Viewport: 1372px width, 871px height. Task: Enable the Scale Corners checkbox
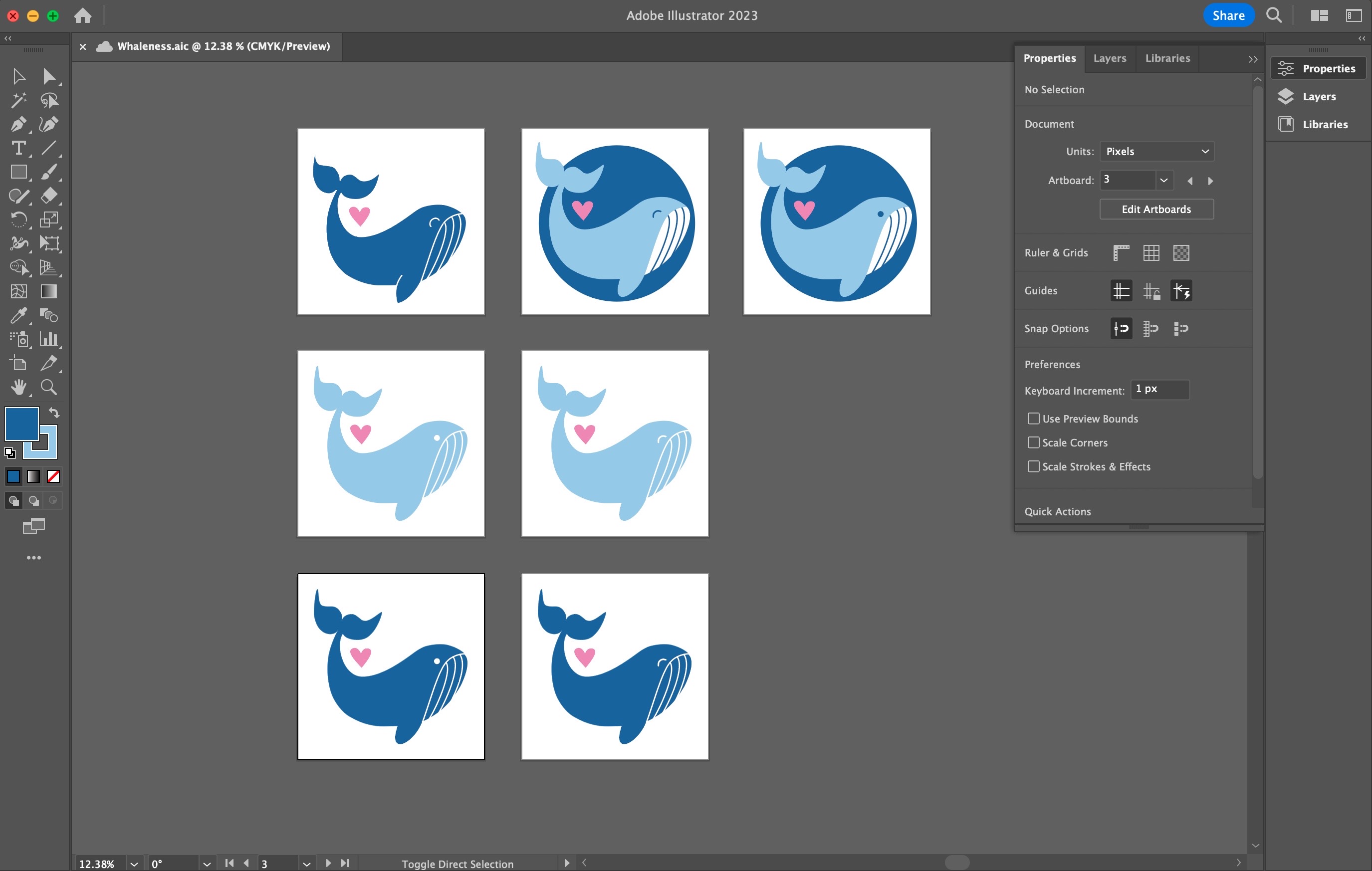coord(1033,442)
